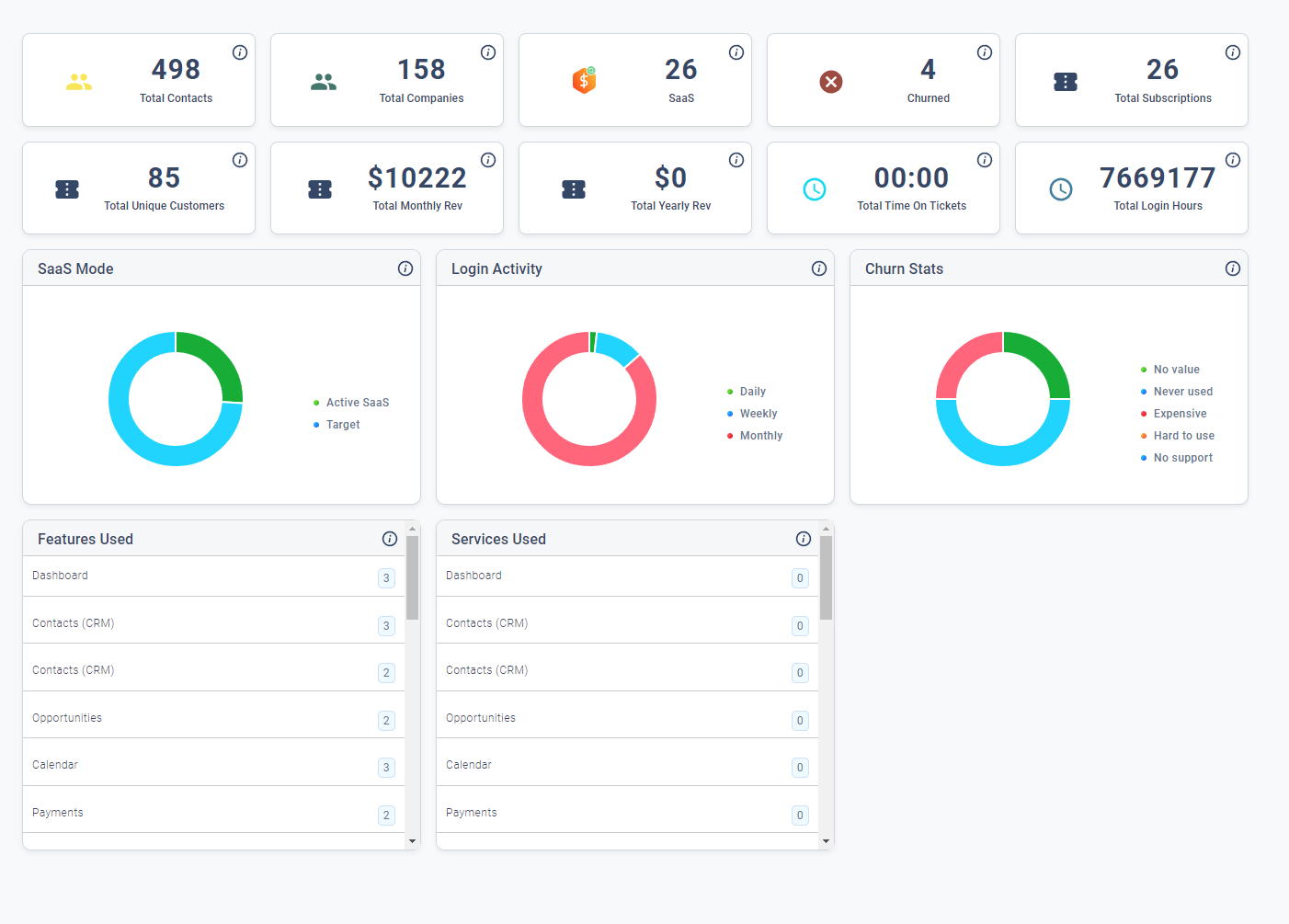Click up arrow of Services Used scrollbar
This screenshot has width=1289, height=924.
pos(826,529)
